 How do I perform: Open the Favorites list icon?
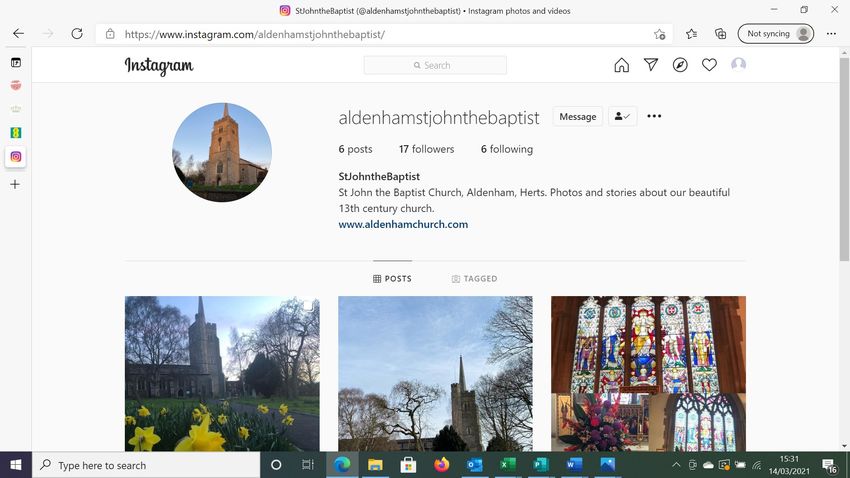point(691,34)
